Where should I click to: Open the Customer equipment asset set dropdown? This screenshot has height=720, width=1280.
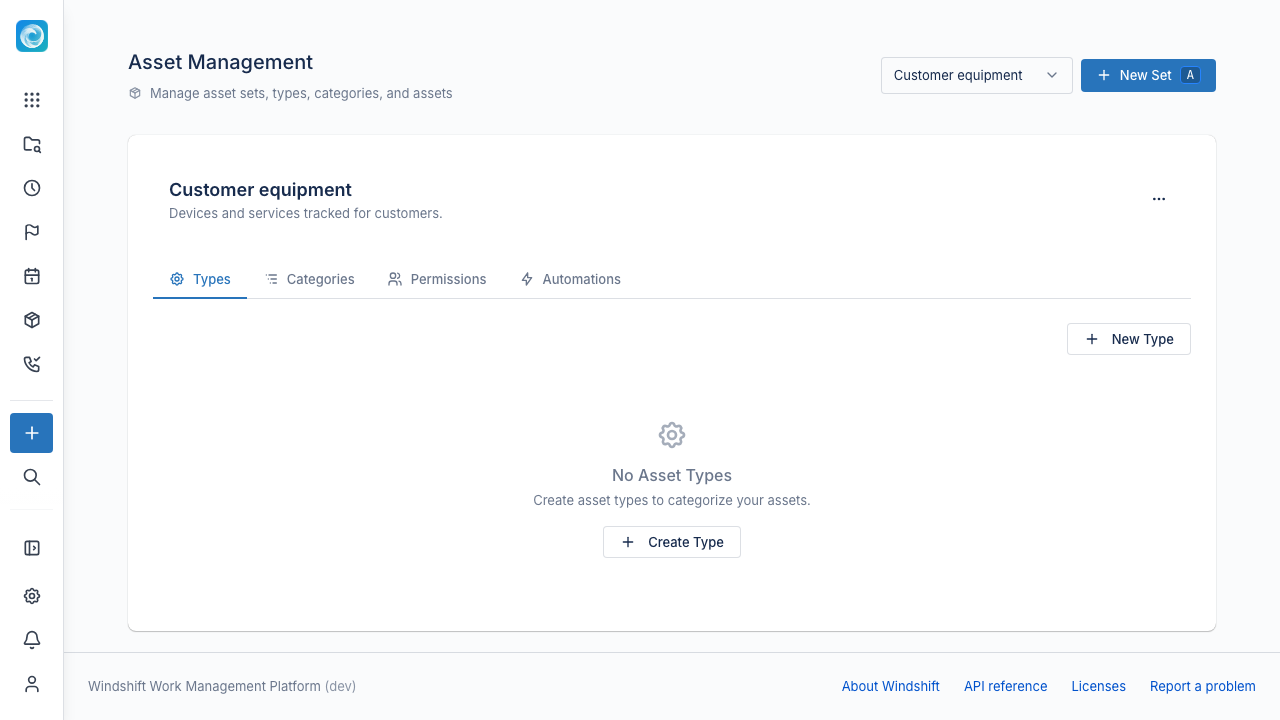(977, 75)
